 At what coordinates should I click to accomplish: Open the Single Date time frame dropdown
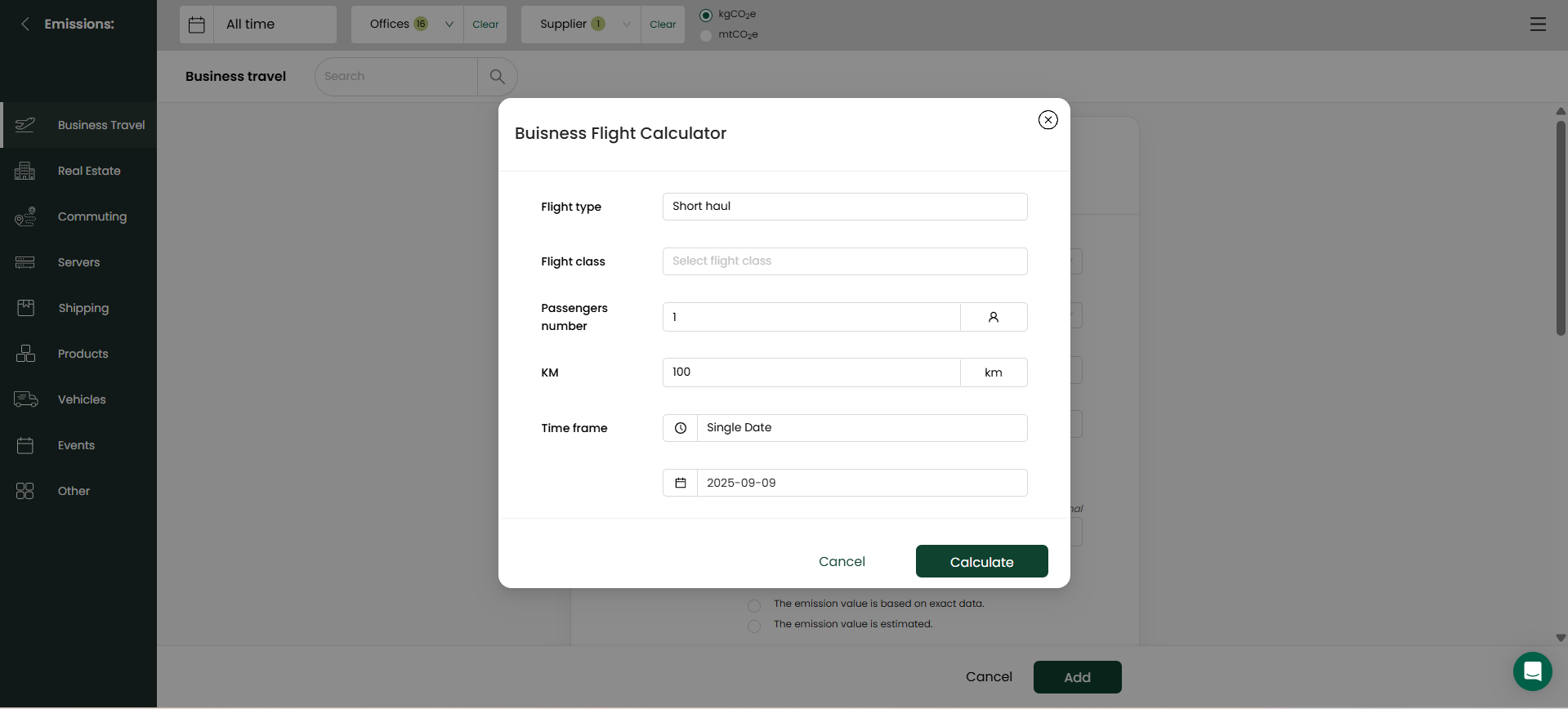862,428
